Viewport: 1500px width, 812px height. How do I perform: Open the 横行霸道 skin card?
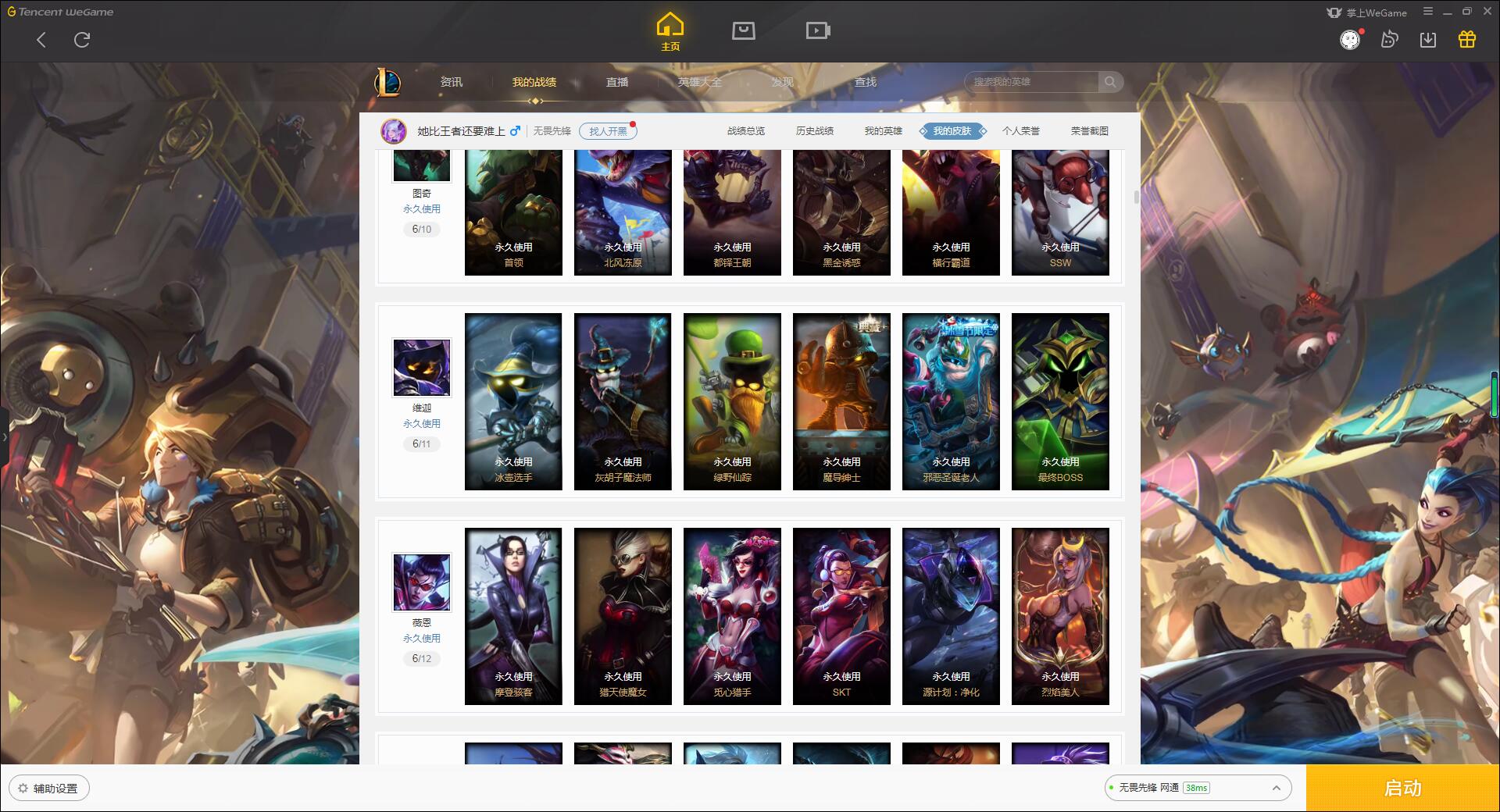pyautogui.click(x=951, y=212)
